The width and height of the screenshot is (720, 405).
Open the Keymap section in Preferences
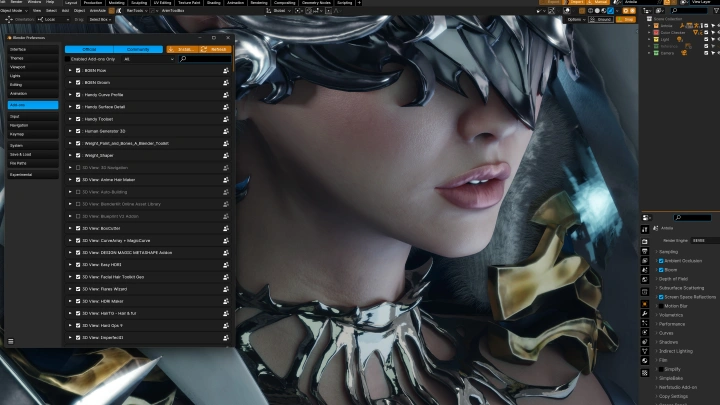click(33, 134)
